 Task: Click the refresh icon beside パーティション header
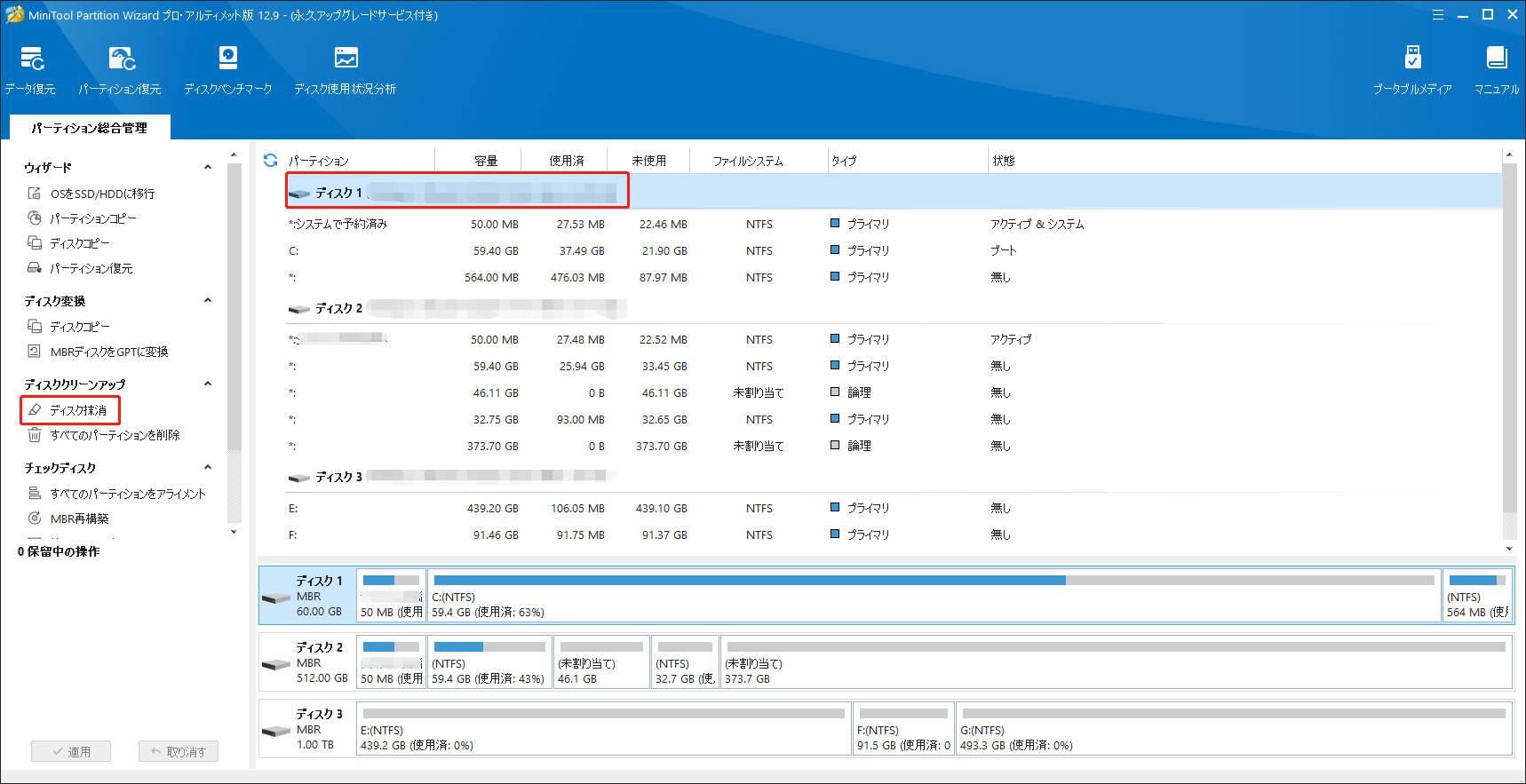coord(271,161)
